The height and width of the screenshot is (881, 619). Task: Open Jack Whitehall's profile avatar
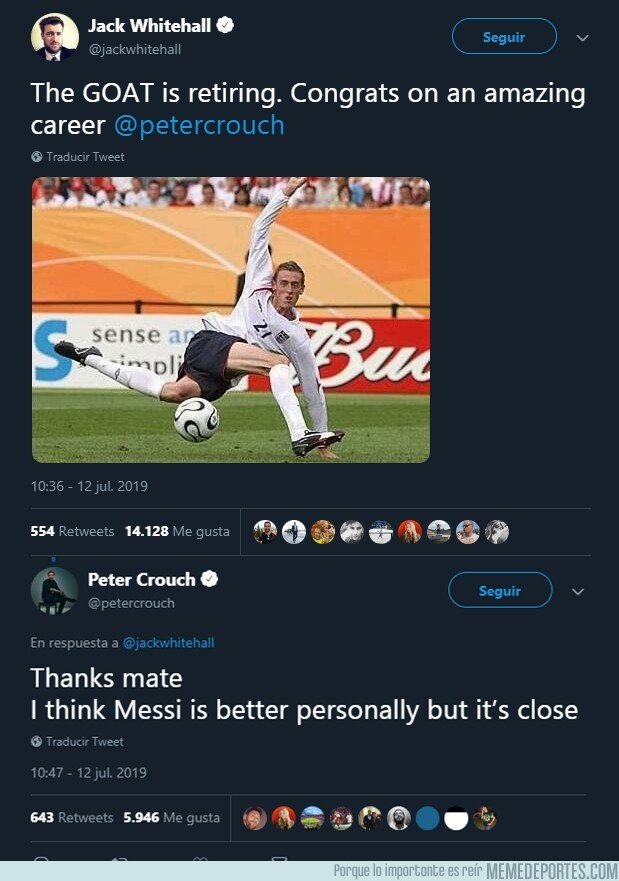(54, 37)
